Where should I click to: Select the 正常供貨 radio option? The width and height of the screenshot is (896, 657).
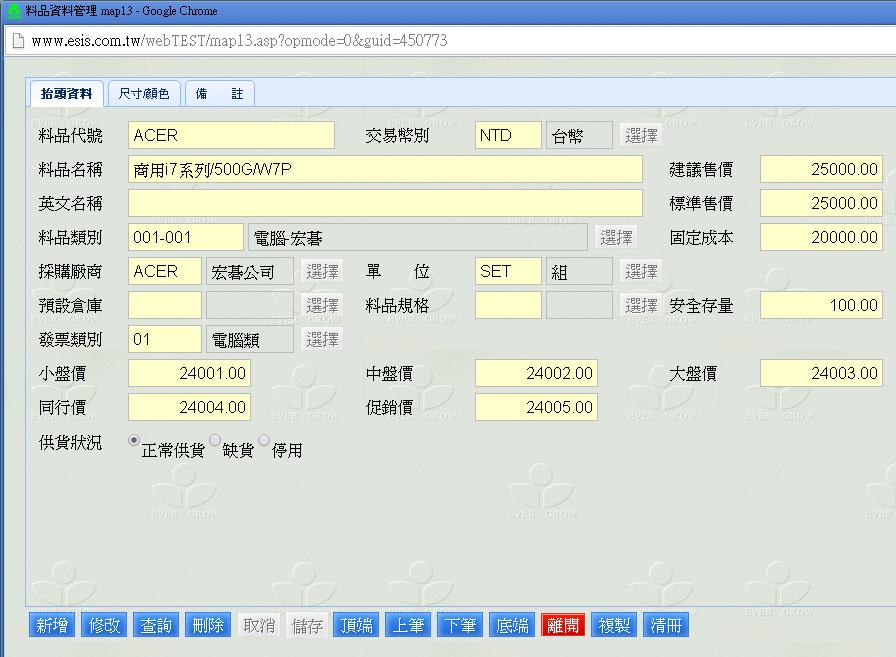point(134,440)
